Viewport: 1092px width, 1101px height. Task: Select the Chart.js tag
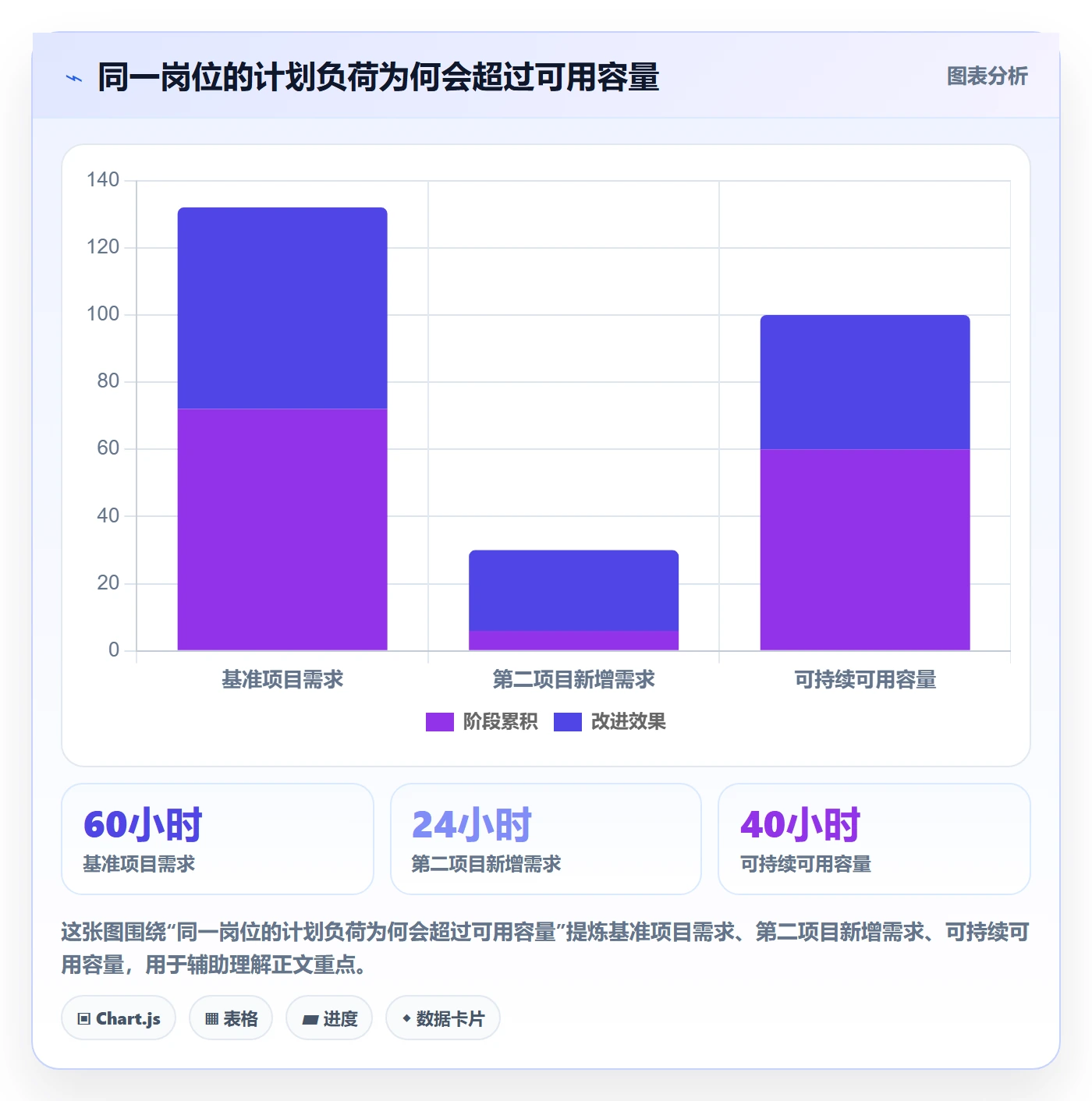tap(119, 1018)
